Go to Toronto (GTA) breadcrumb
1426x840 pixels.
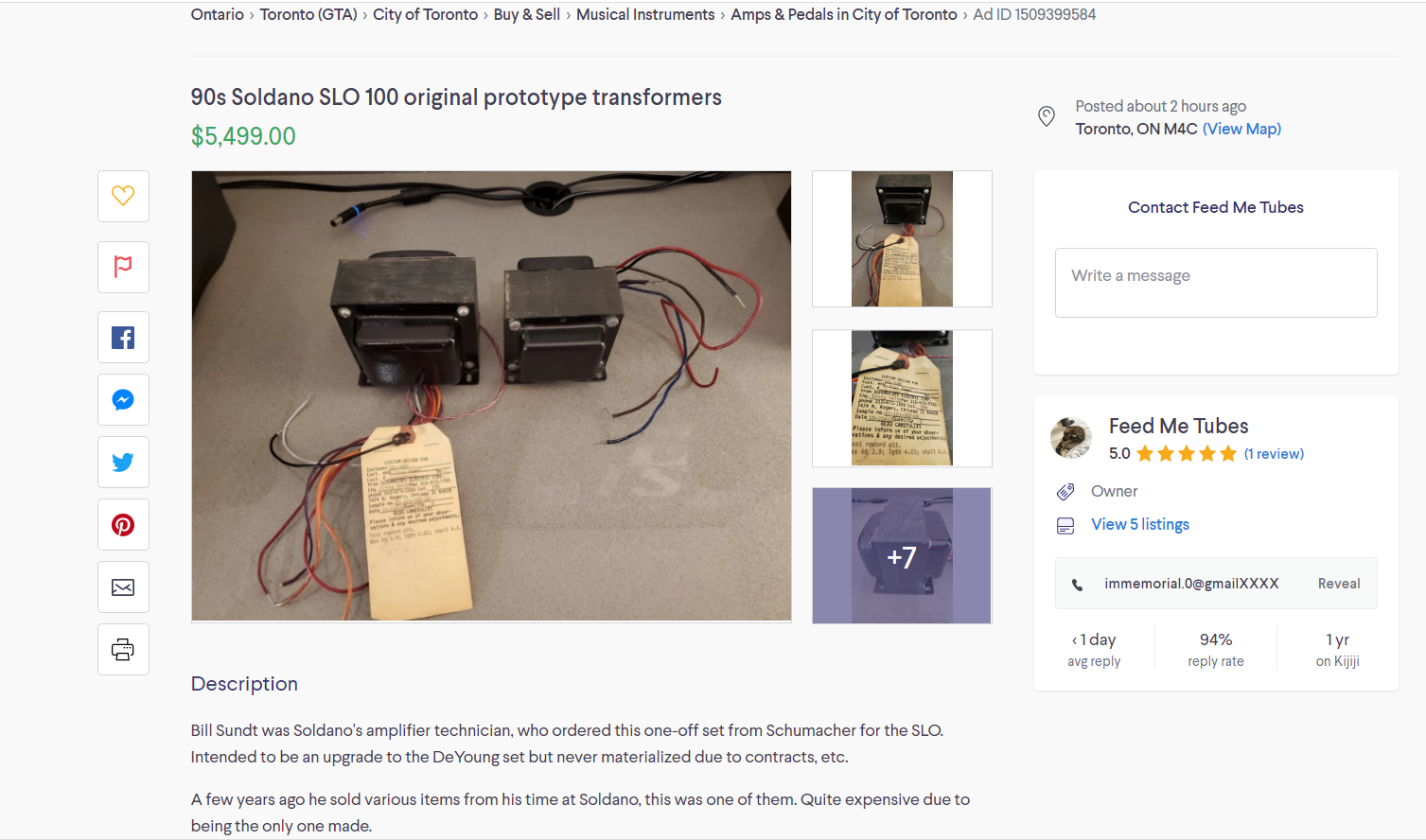(x=308, y=14)
